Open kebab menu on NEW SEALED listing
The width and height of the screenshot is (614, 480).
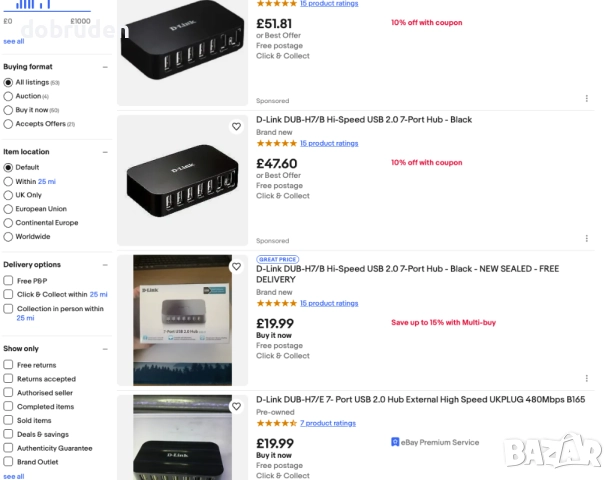586,379
